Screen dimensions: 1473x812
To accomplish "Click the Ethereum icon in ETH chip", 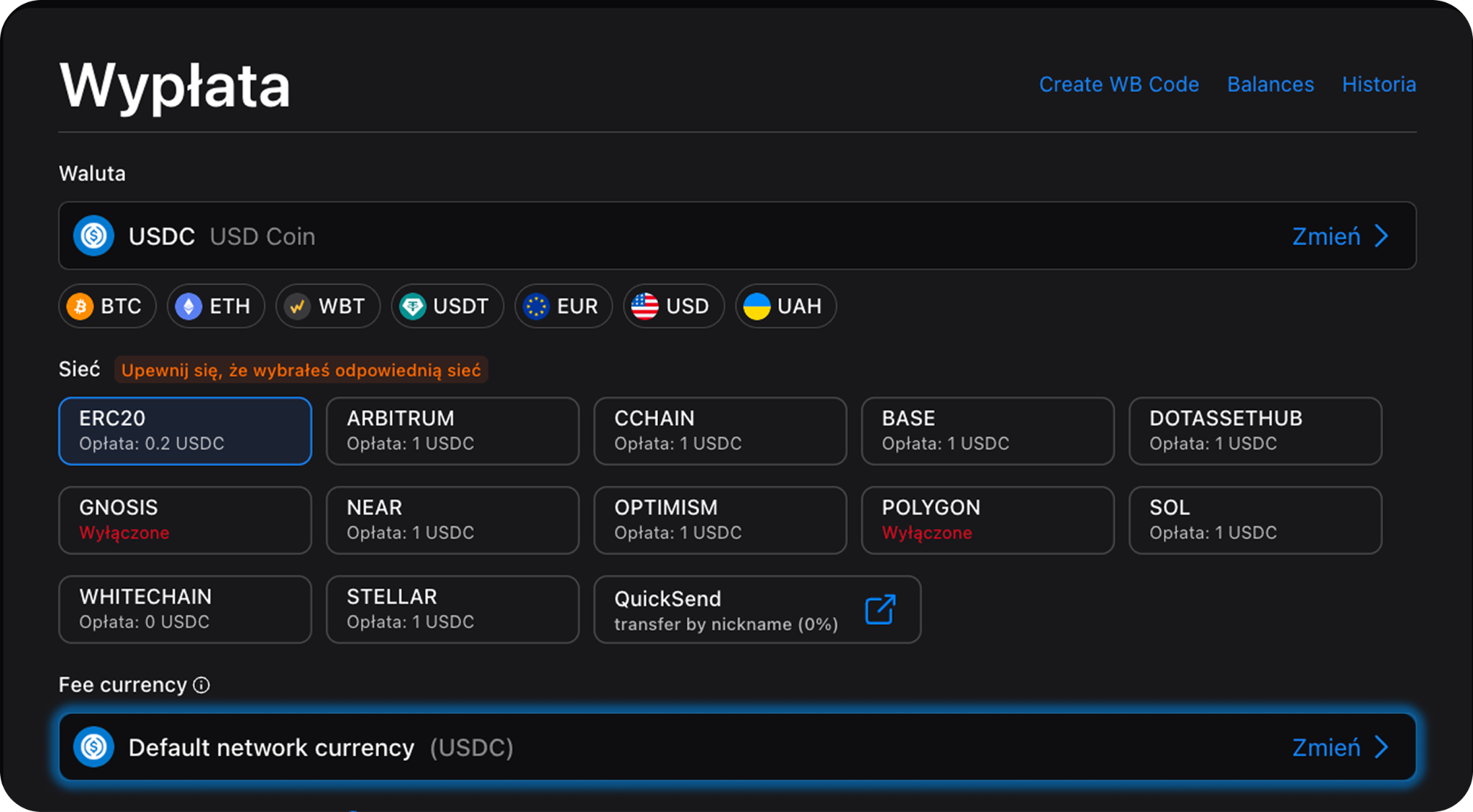I will point(188,306).
